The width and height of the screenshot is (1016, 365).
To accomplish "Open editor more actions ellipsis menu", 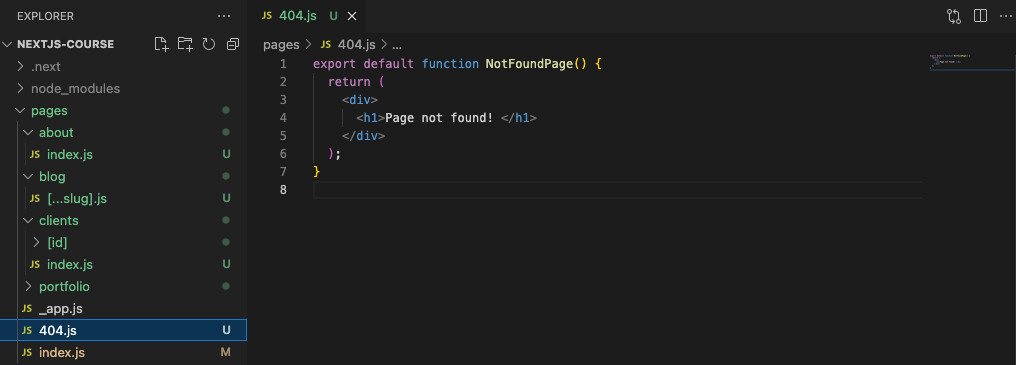I will pyautogui.click(x=1005, y=16).
